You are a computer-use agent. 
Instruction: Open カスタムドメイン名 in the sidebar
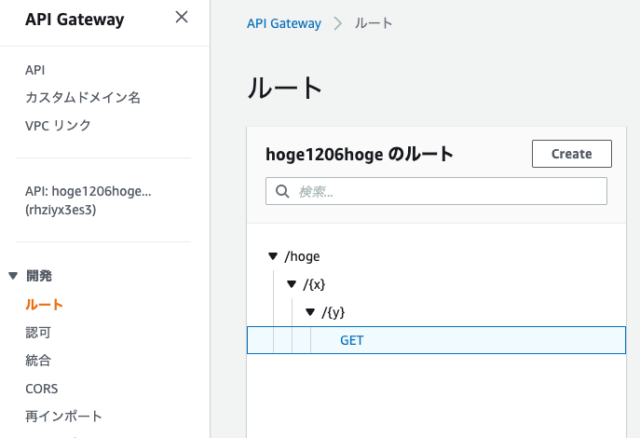(83, 98)
